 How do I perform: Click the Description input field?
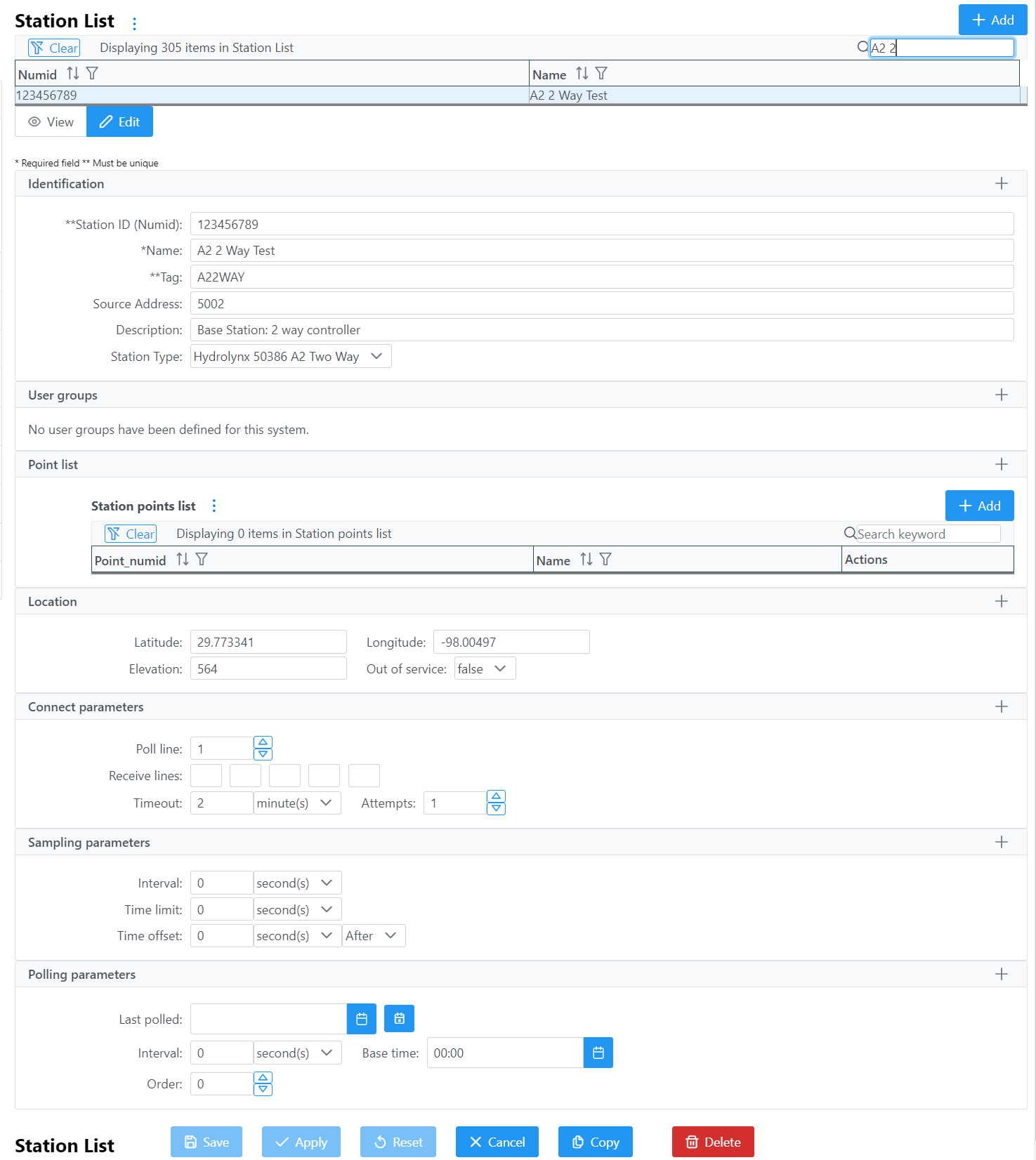[601, 330]
